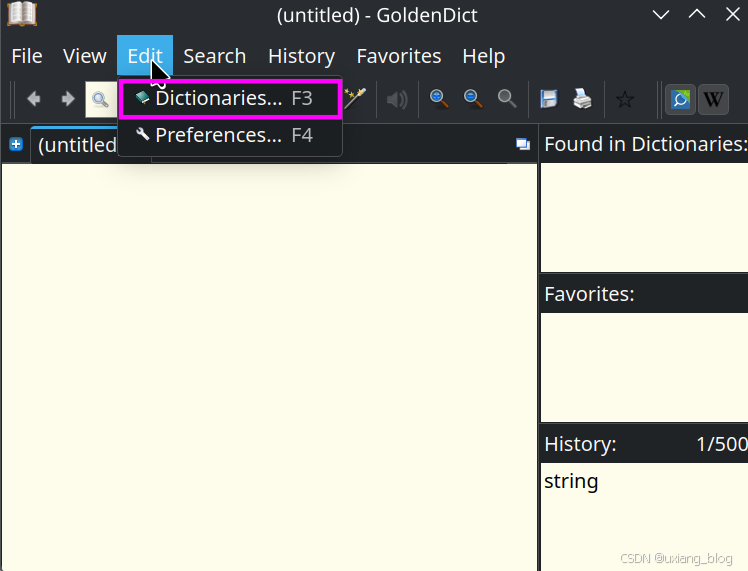Click the blue plus new tab button
The height and width of the screenshot is (571, 748).
16,144
